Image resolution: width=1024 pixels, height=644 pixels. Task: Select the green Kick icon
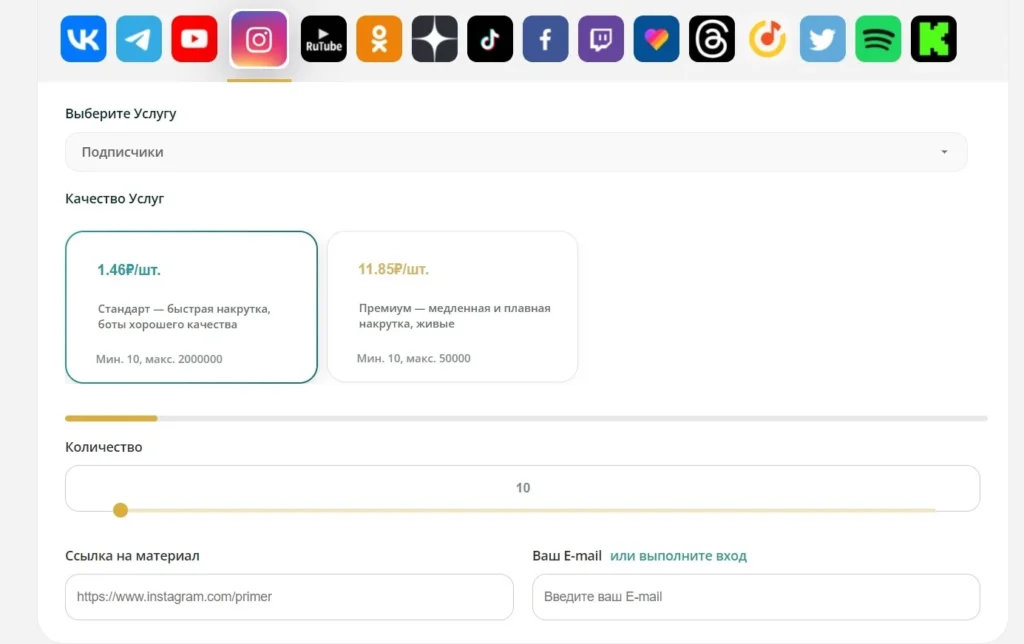click(934, 39)
